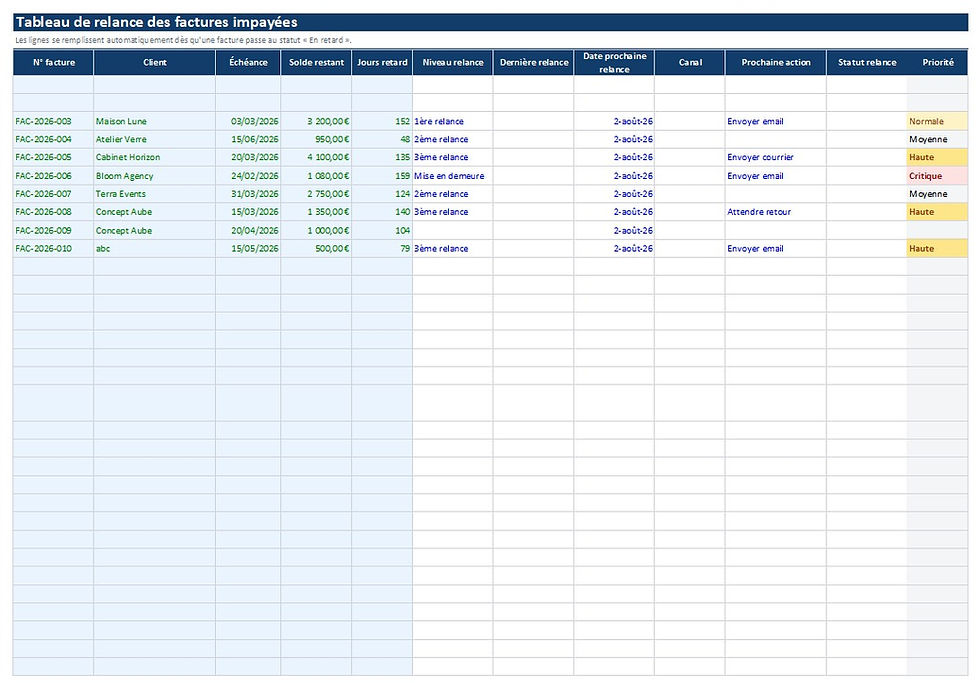Screen dimensions: 980x683
Task: Click balance cell 3 200,00€
Action: [316, 121]
